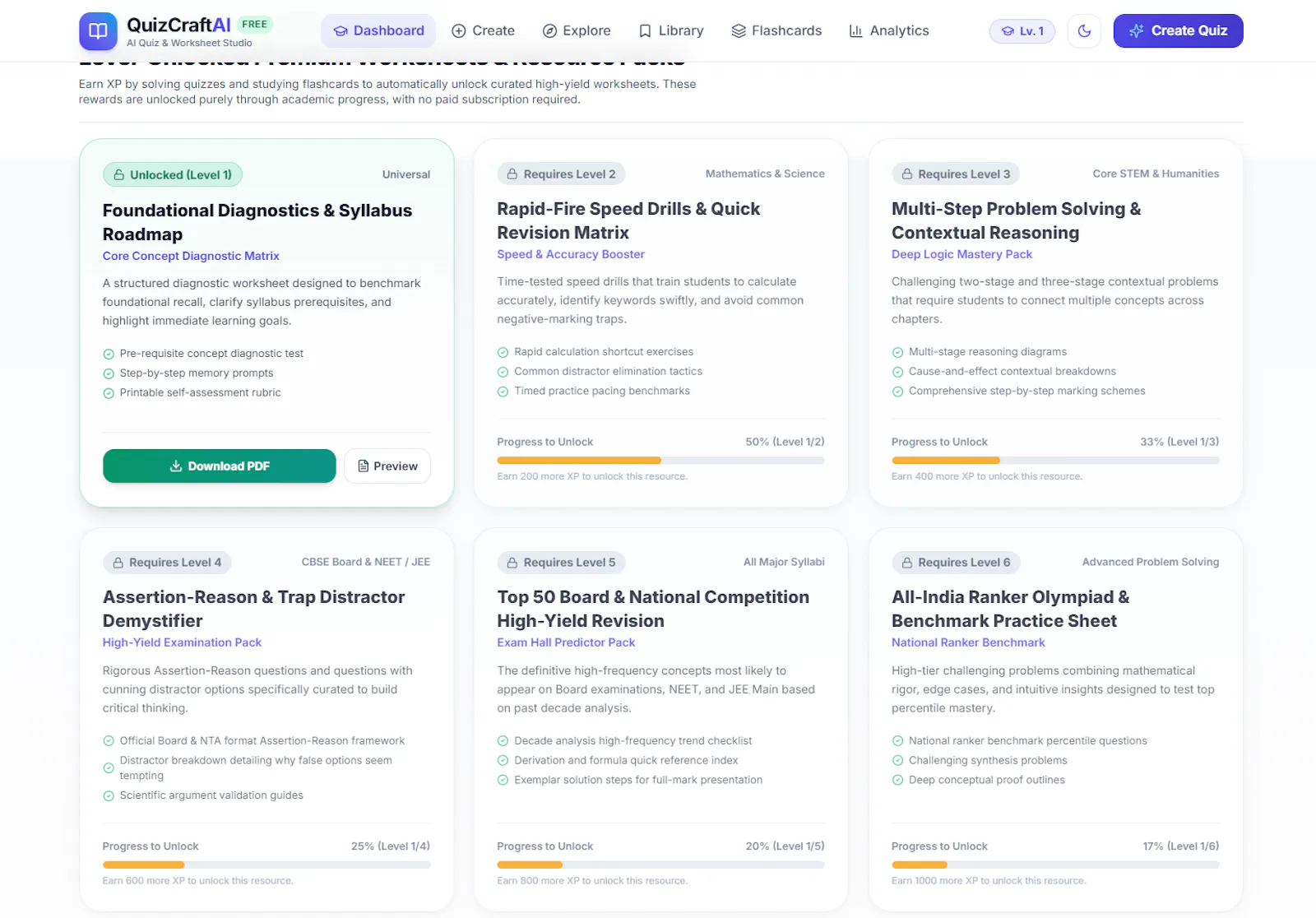Click the 'Speed & Accuracy Booster' subtitle
This screenshot has height=918, width=1316.
(x=571, y=254)
